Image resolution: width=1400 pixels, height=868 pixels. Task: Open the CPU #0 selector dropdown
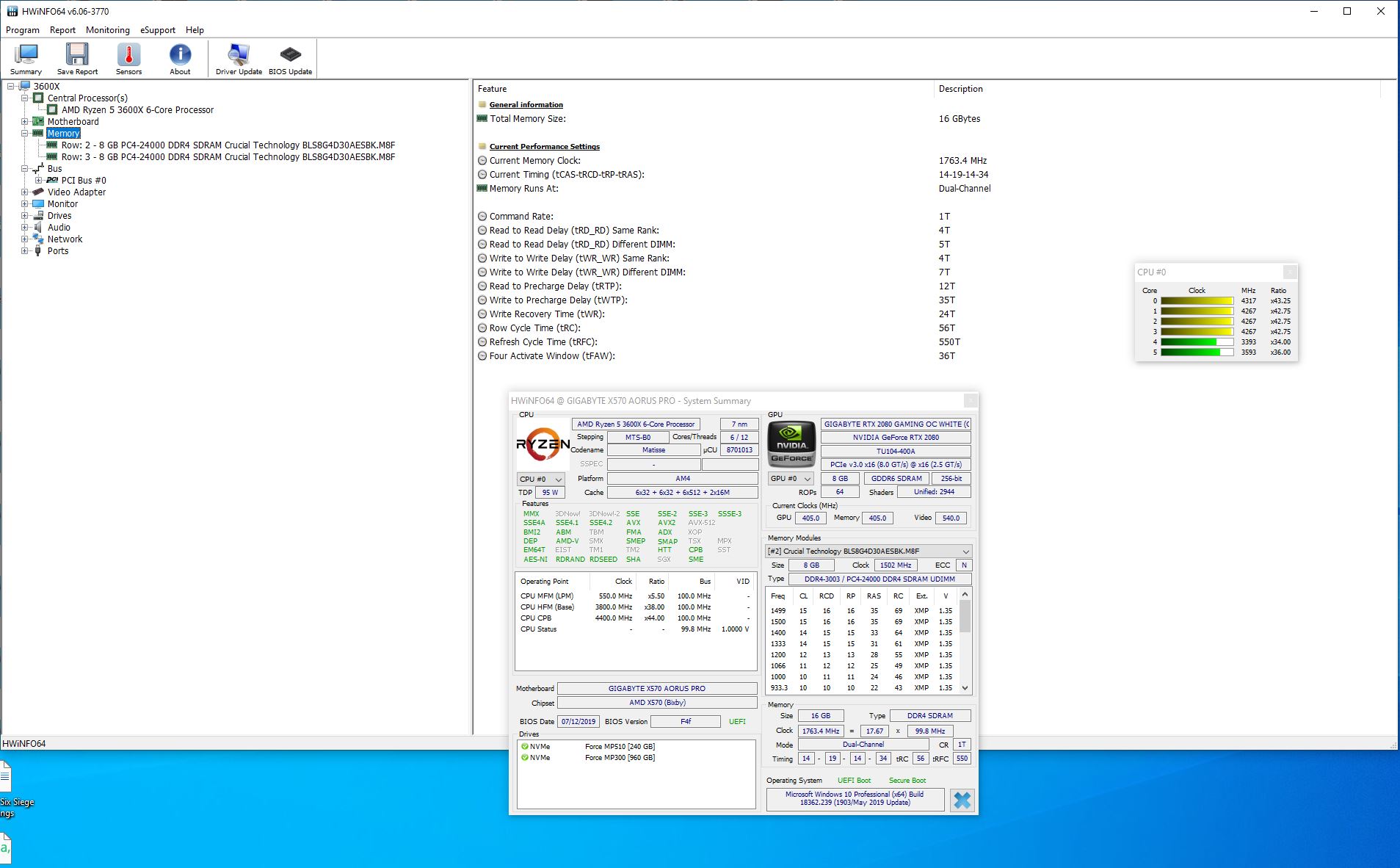[x=541, y=479]
